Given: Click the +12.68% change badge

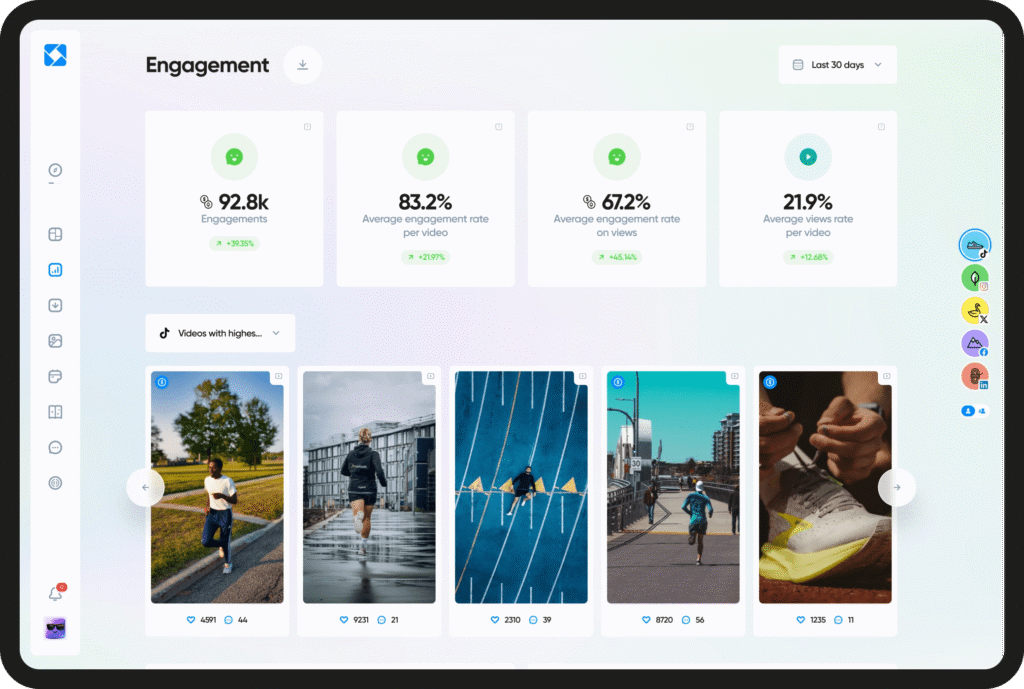Looking at the screenshot, I should (x=808, y=257).
